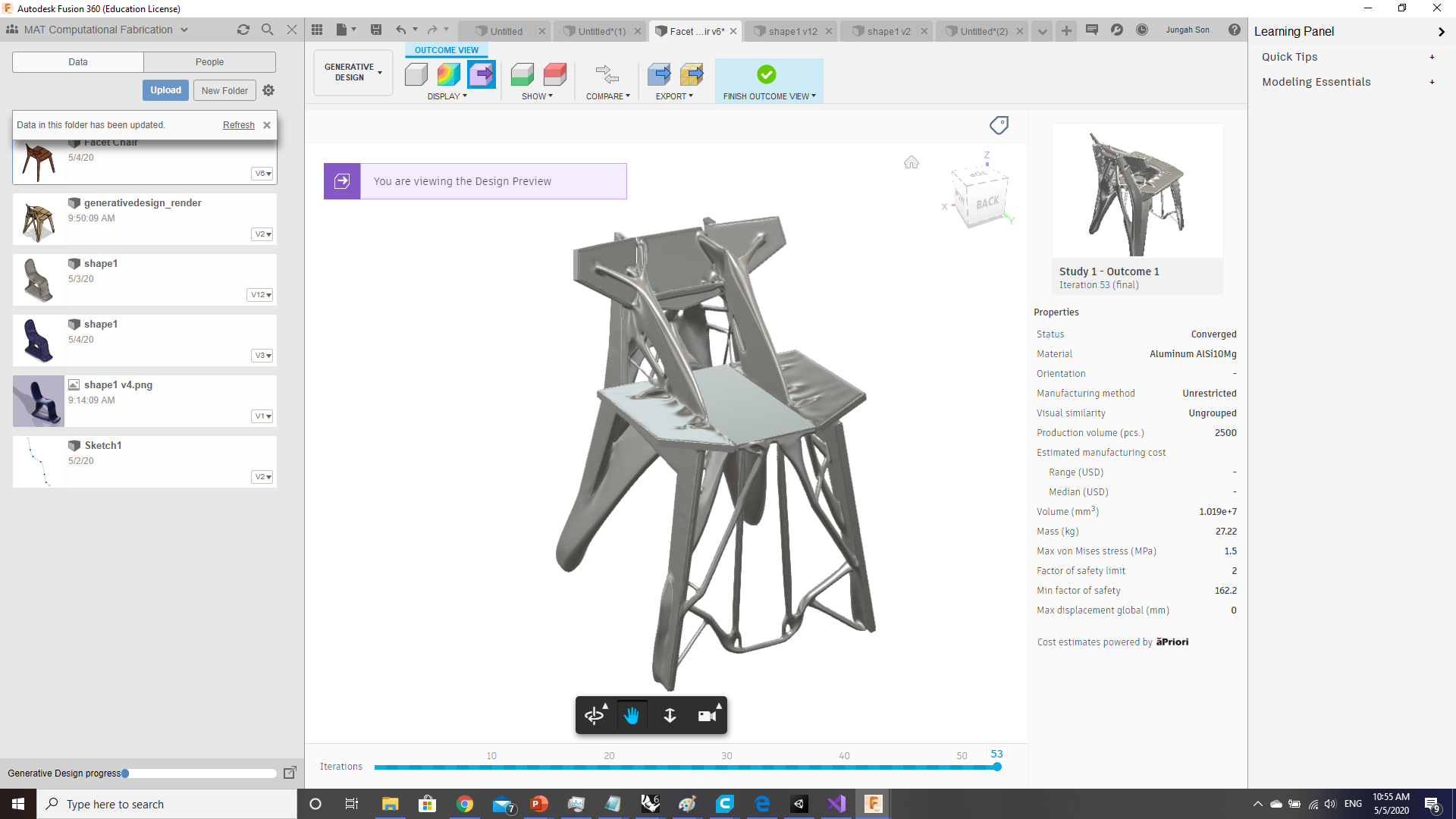Screen dimensions: 1456x819
Task: Open the File menu dropdown
Action: pos(345,30)
